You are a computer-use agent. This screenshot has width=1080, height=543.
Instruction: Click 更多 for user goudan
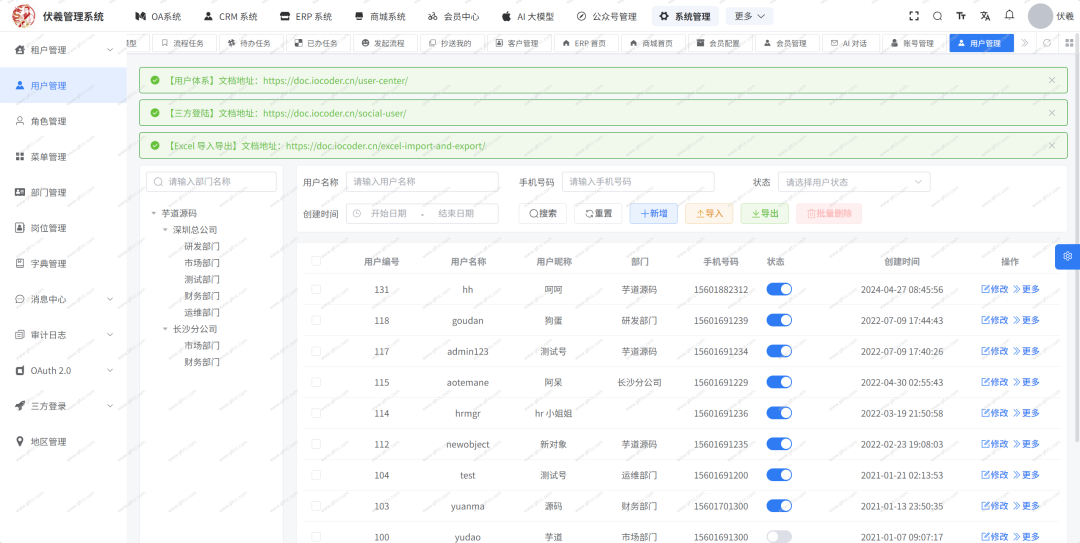pos(1026,320)
